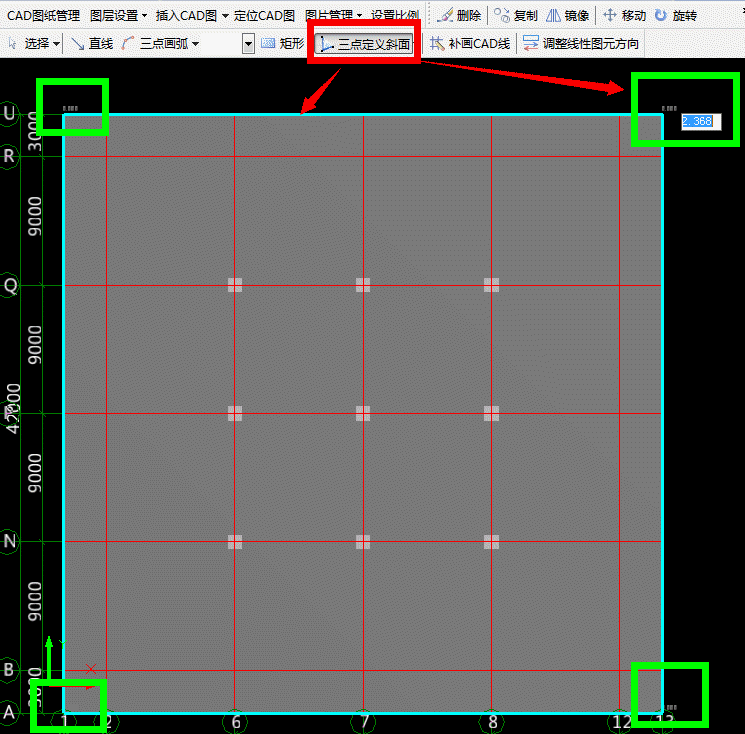Open the 图层设置 dropdown menu
The width and height of the screenshot is (745, 734).
(144, 16)
